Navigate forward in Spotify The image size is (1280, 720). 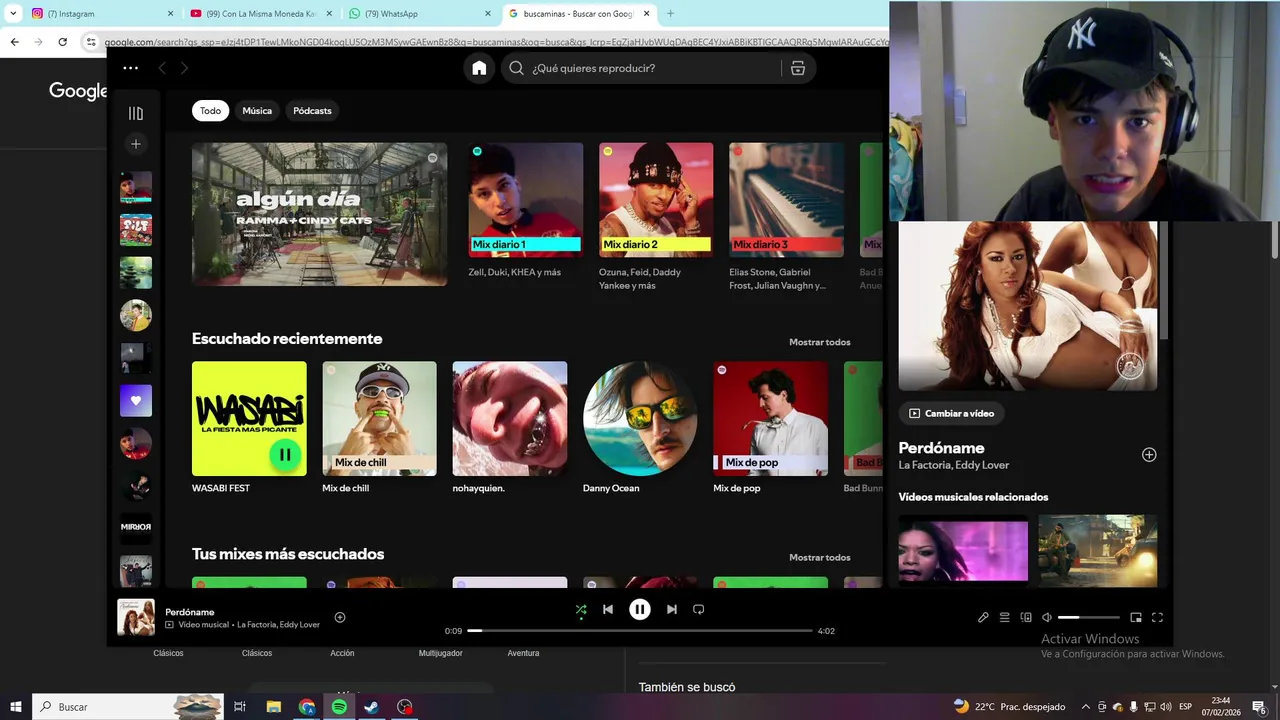[x=184, y=68]
